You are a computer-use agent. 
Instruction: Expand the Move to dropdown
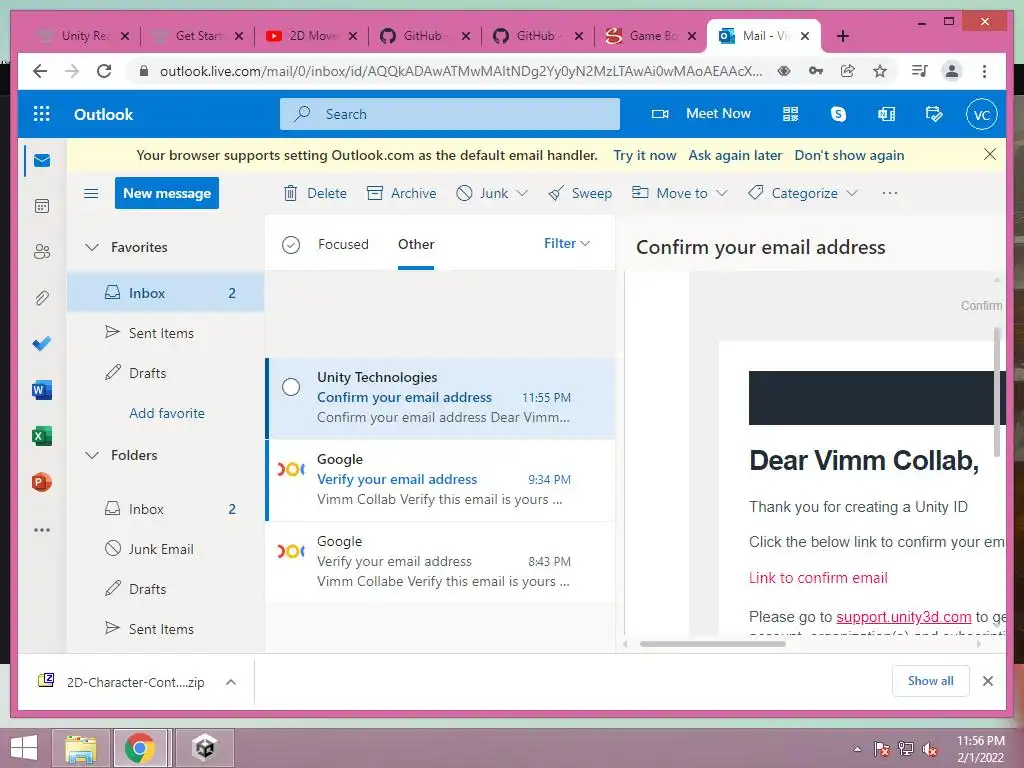722,193
